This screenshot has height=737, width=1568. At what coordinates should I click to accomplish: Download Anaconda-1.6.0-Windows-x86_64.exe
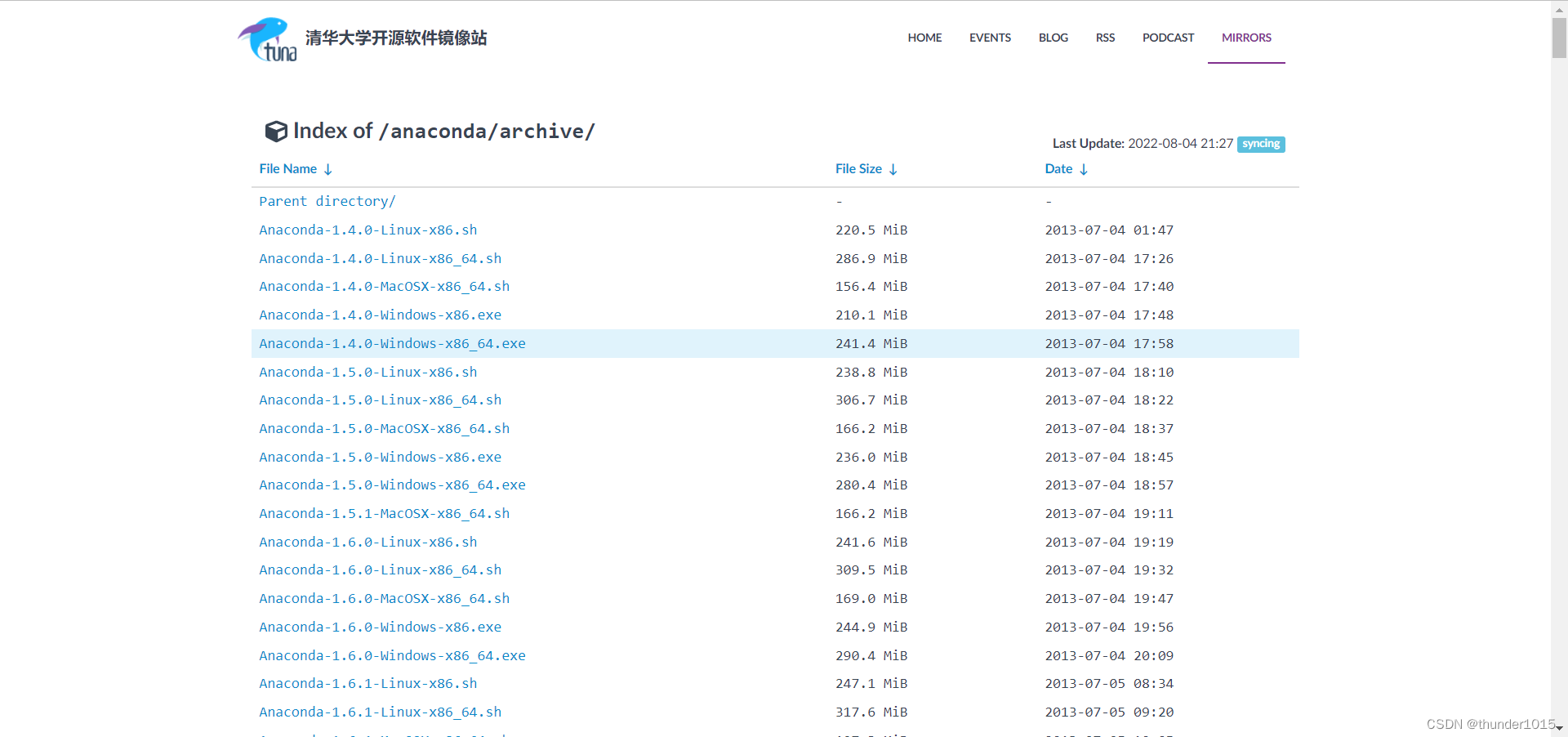393,656
